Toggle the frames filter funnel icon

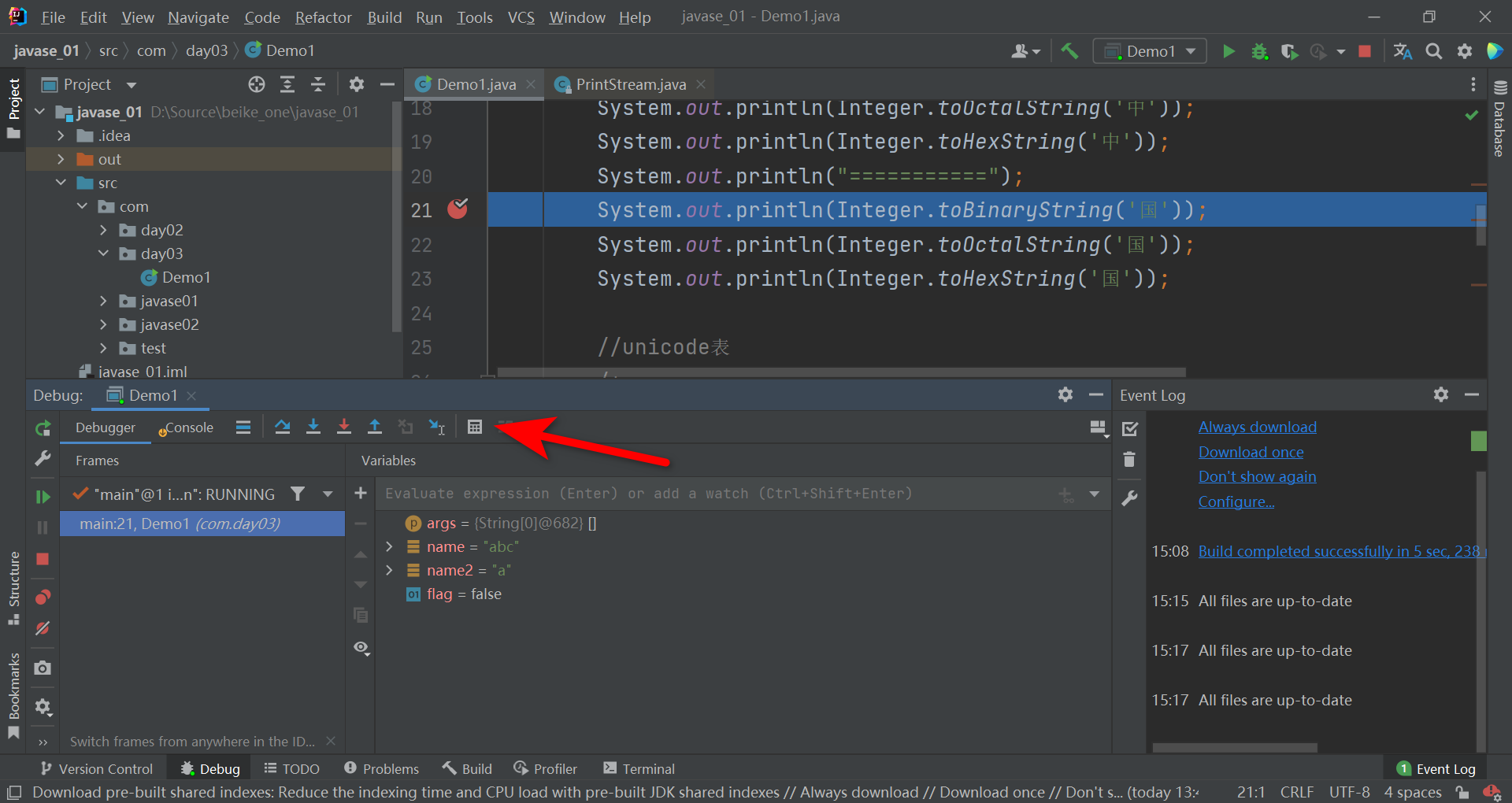[297, 494]
